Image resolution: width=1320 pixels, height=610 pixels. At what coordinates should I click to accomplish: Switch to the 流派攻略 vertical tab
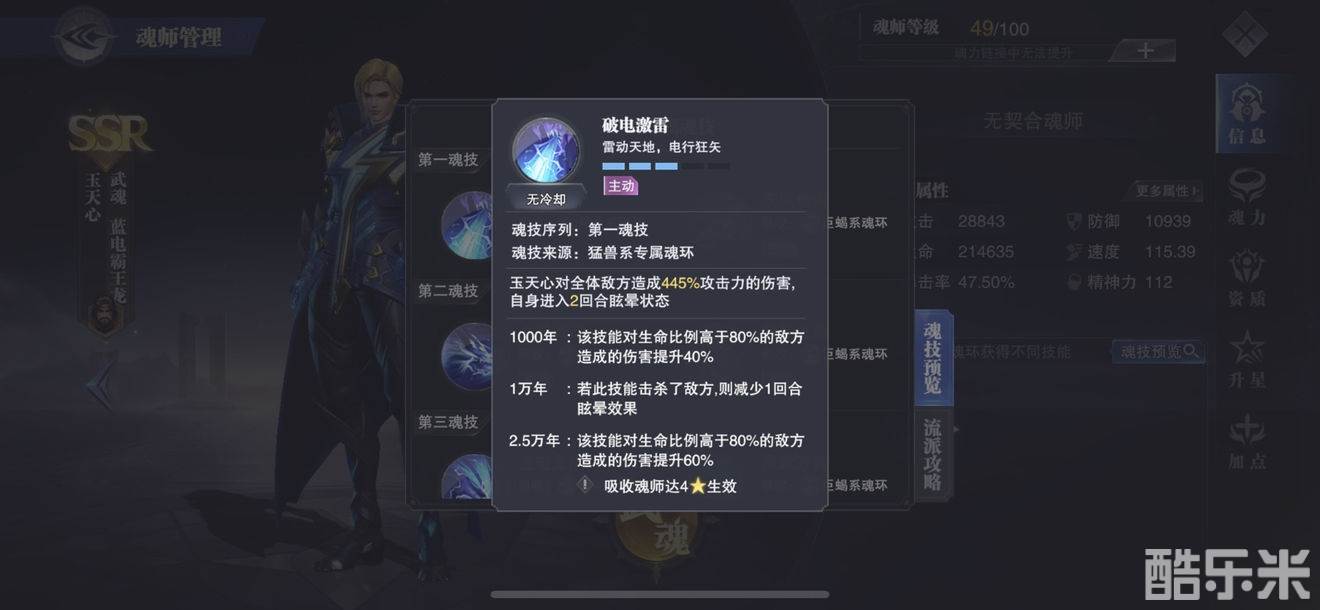933,454
